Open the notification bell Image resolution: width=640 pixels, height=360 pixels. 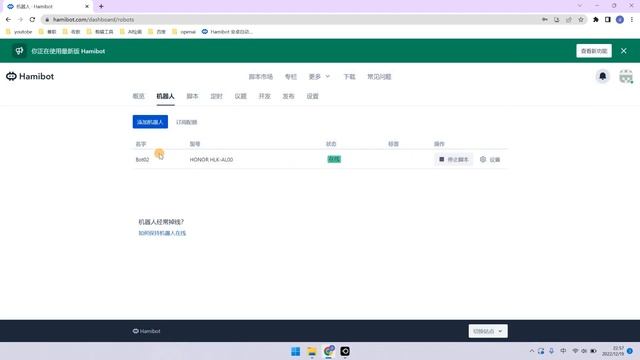602,76
